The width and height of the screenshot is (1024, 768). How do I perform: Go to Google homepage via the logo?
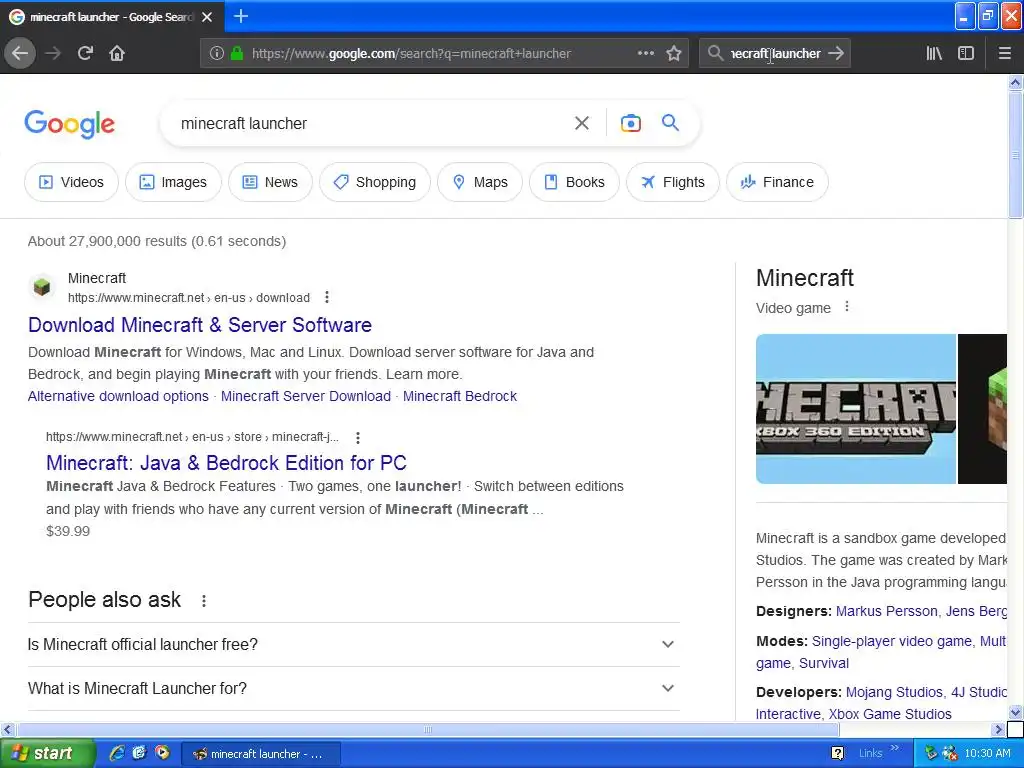(x=69, y=124)
